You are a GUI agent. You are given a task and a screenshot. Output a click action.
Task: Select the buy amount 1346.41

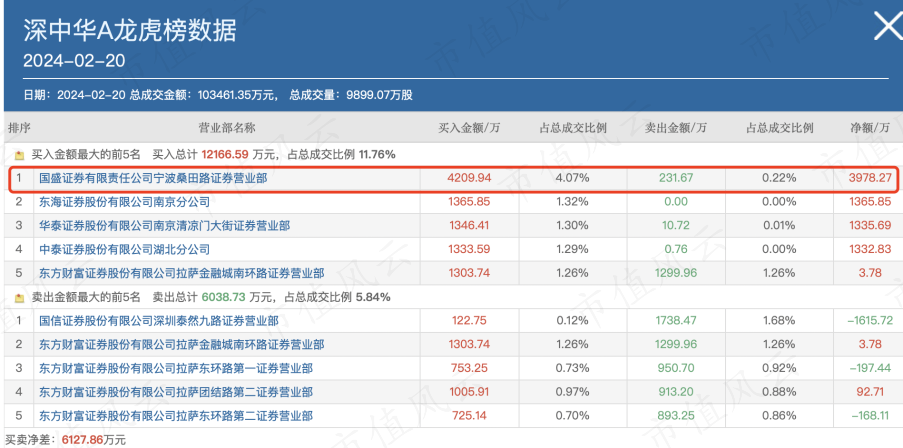(x=469, y=226)
